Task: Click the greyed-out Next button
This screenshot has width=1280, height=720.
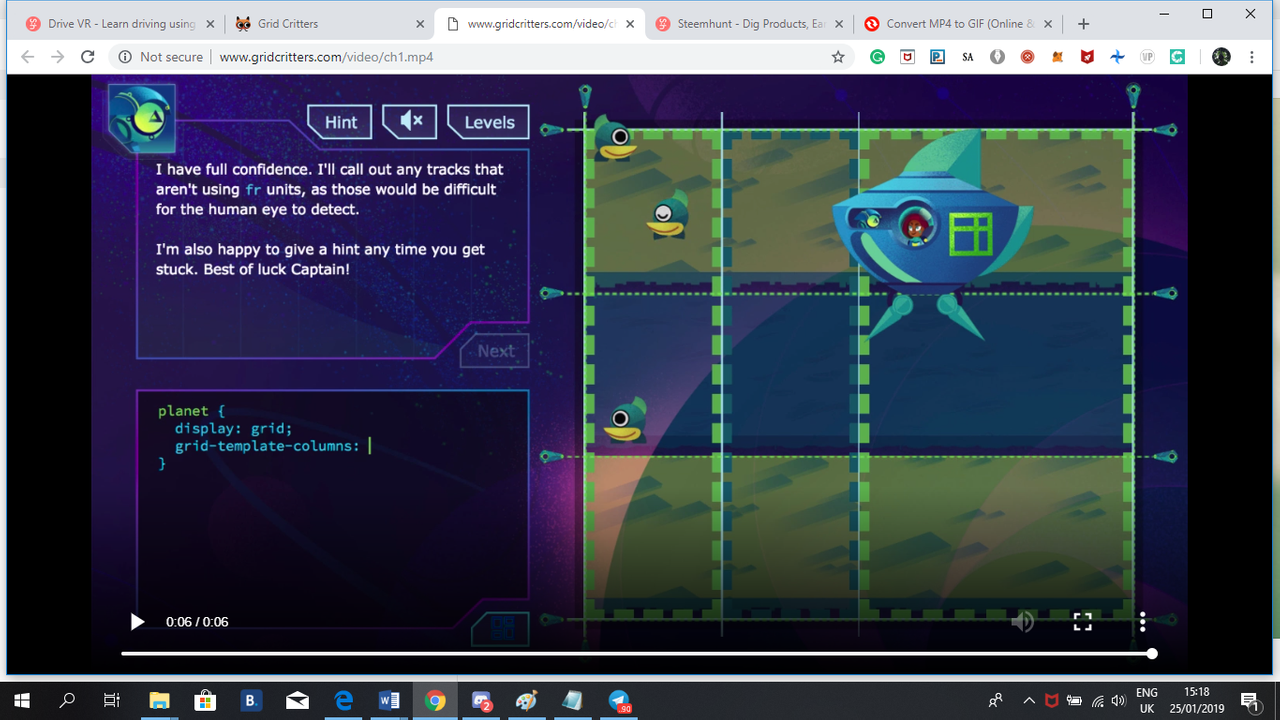Action: pyautogui.click(x=495, y=350)
